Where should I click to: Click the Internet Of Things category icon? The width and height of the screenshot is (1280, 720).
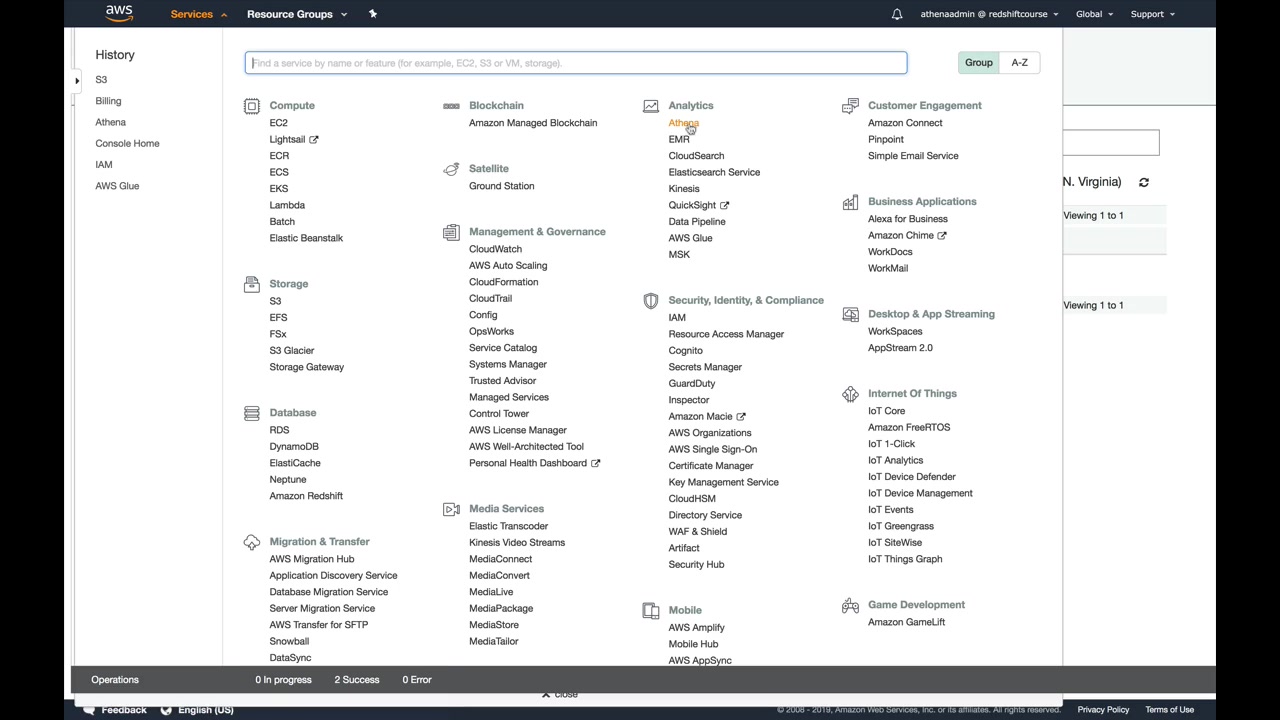850,394
